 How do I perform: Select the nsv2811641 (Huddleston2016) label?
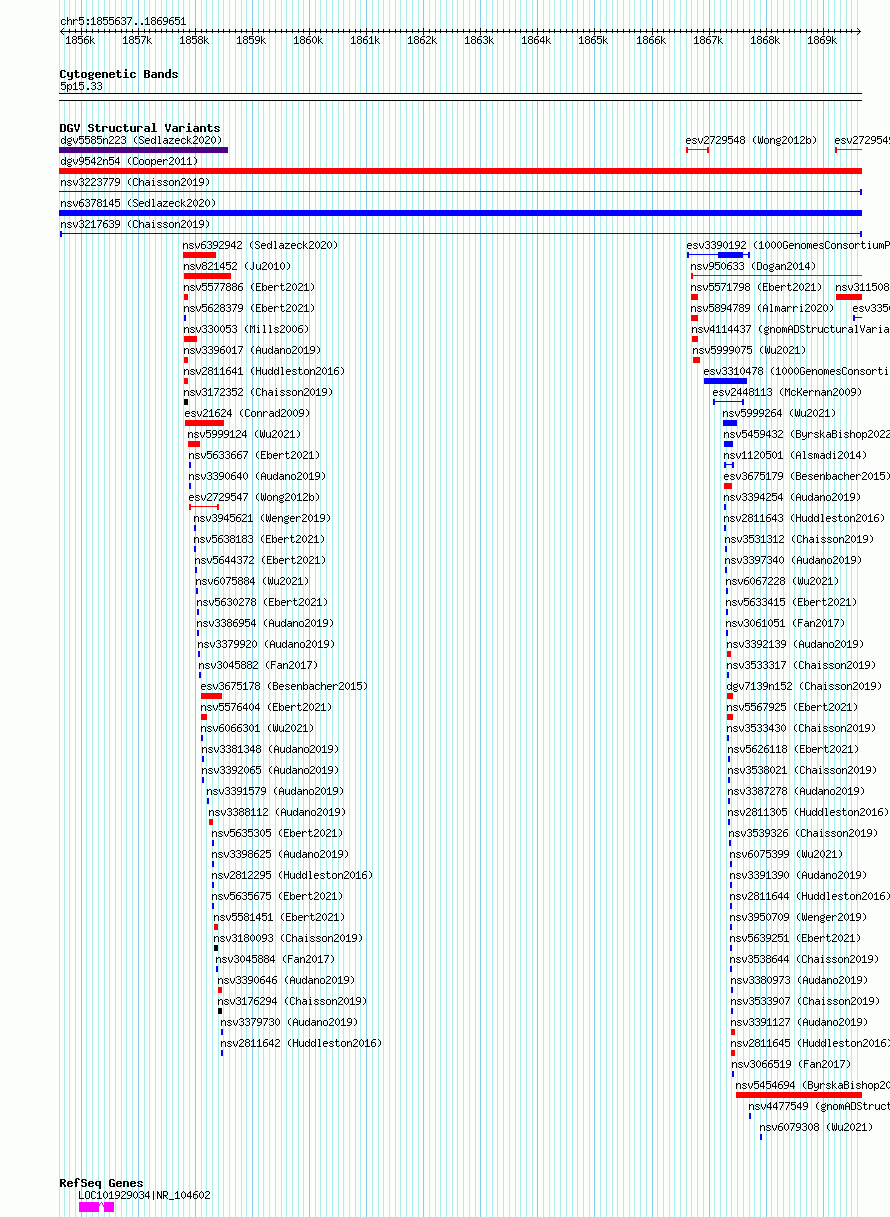(x=264, y=371)
